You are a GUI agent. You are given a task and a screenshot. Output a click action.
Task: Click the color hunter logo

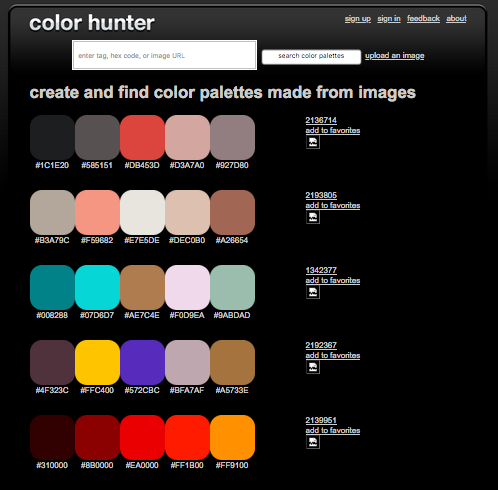click(92, 23)
